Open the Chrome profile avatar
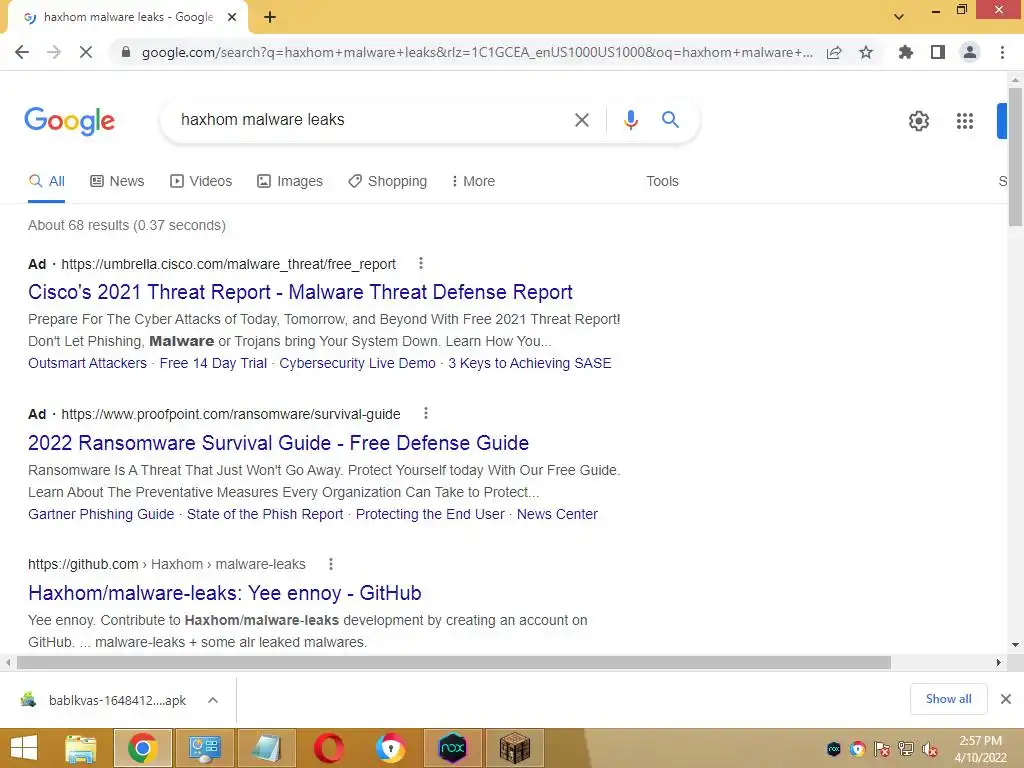Viewport: 1024px width, 768px height. [970, 52]
